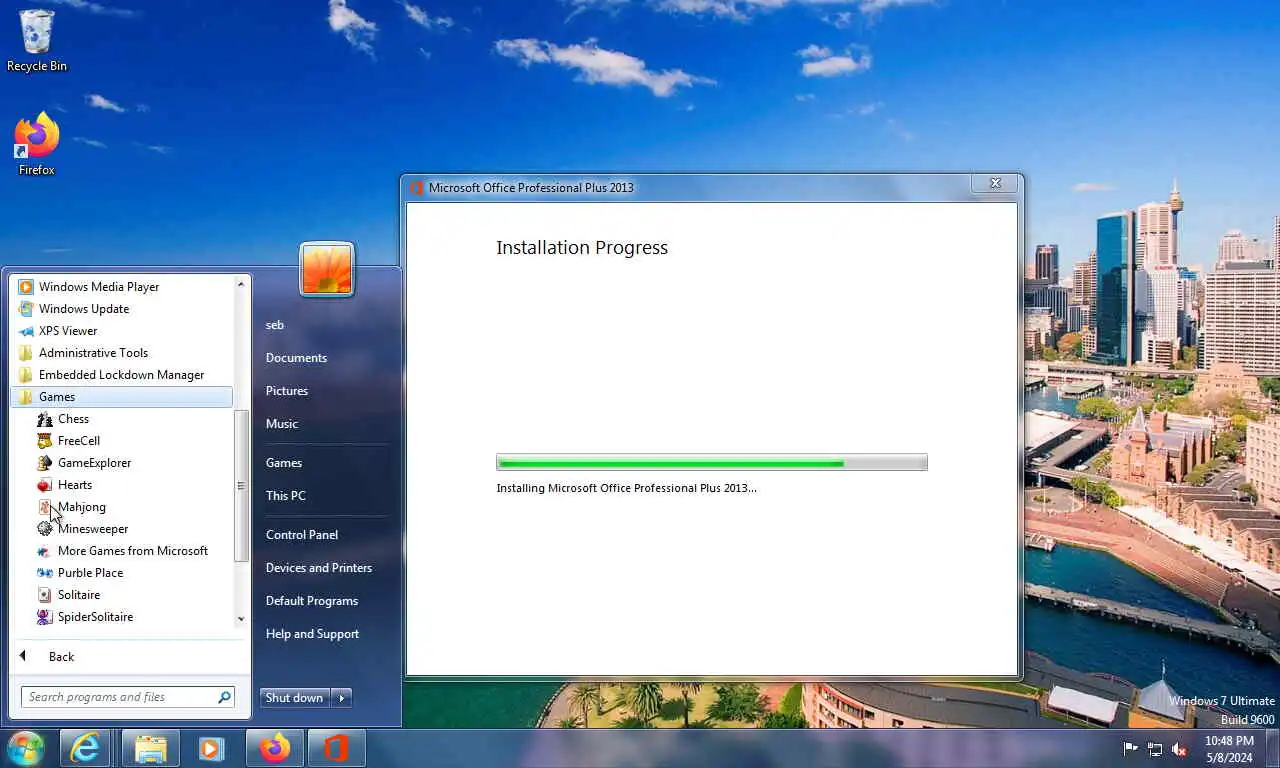Open the seb user folder link

pos(275,325)
